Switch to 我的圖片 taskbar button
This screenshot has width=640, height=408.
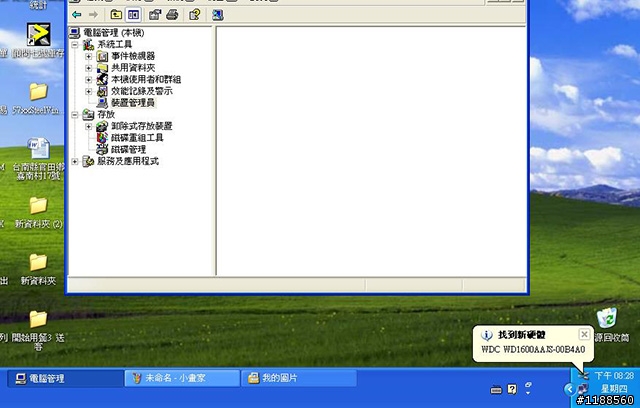(x=299, y=379)
